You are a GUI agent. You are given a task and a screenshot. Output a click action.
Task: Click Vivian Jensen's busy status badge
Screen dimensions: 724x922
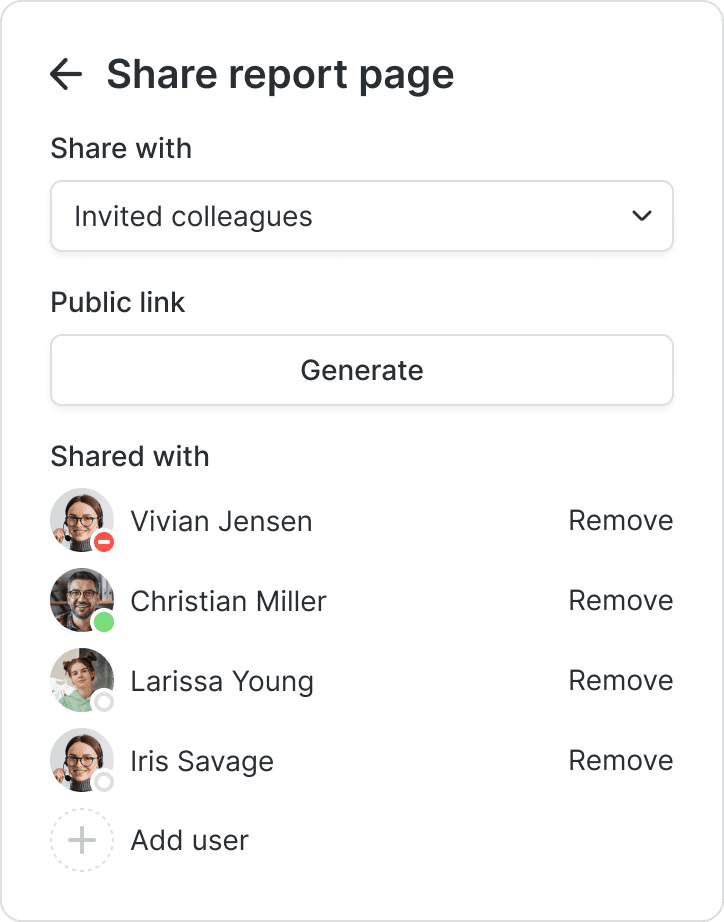coord(104,542)
